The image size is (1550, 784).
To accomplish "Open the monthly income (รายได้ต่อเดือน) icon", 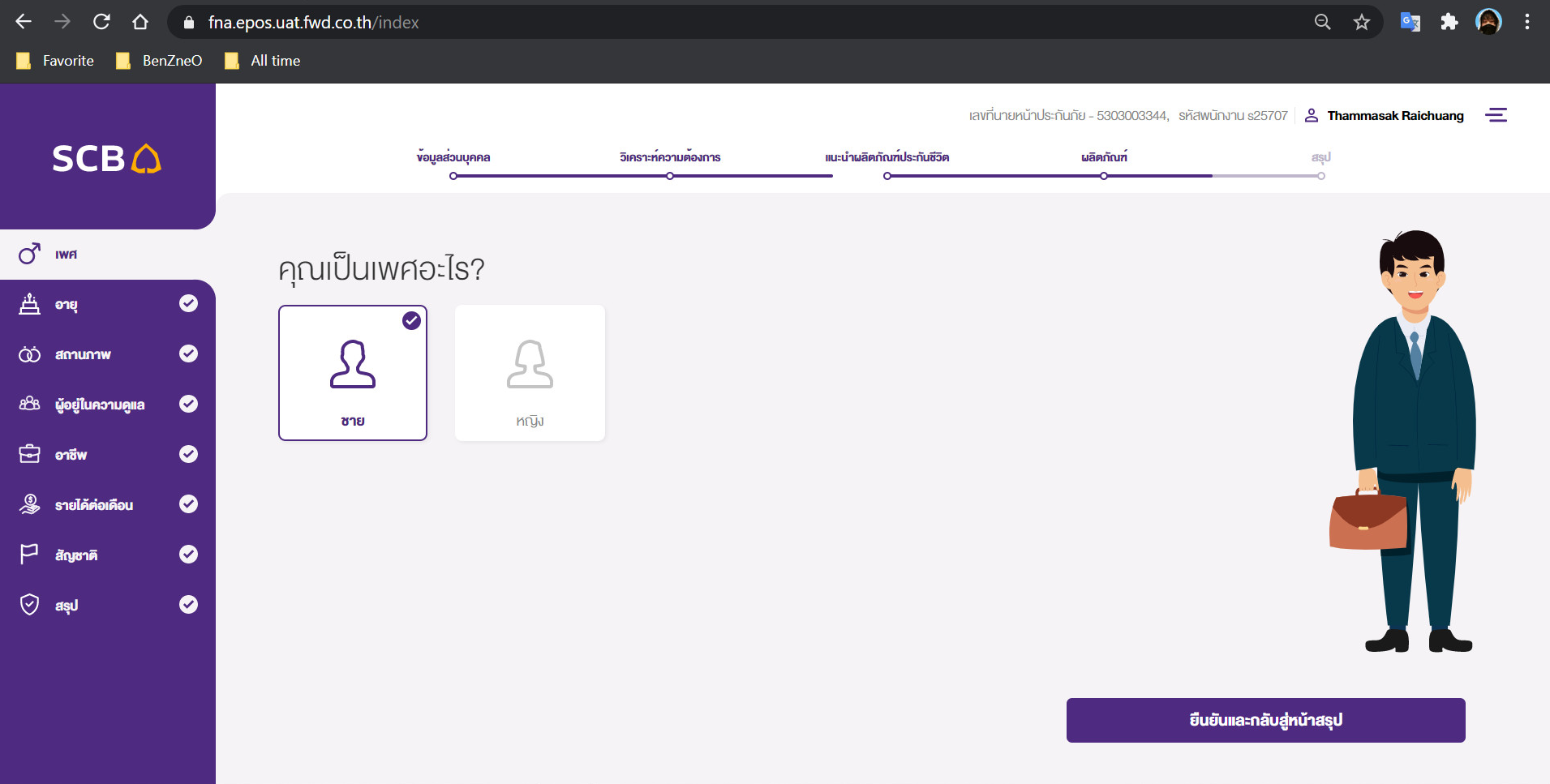I will (30, 504).
